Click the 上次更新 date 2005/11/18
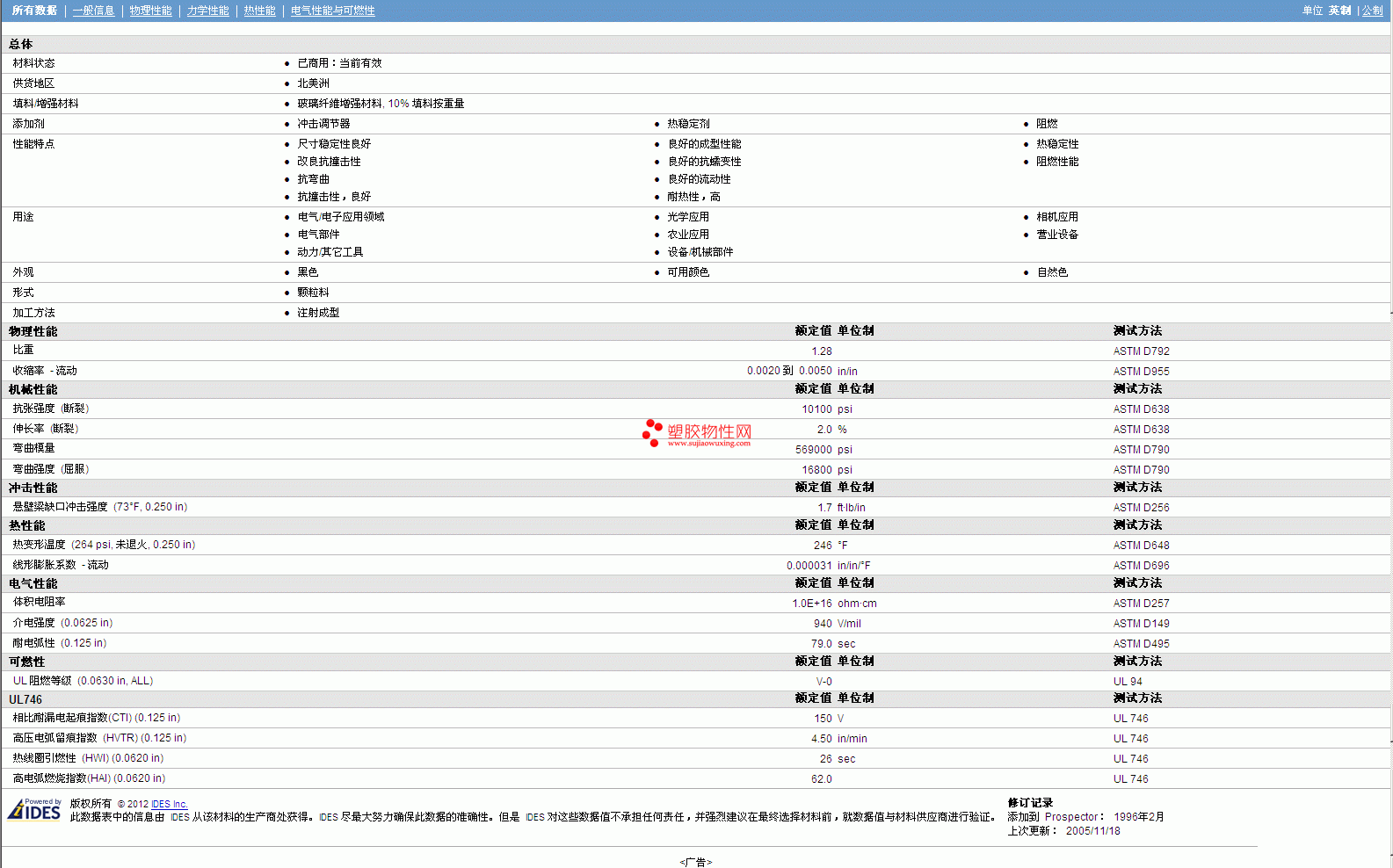This screenshot has width=1393, height=868. click(x=1093, y=831)
